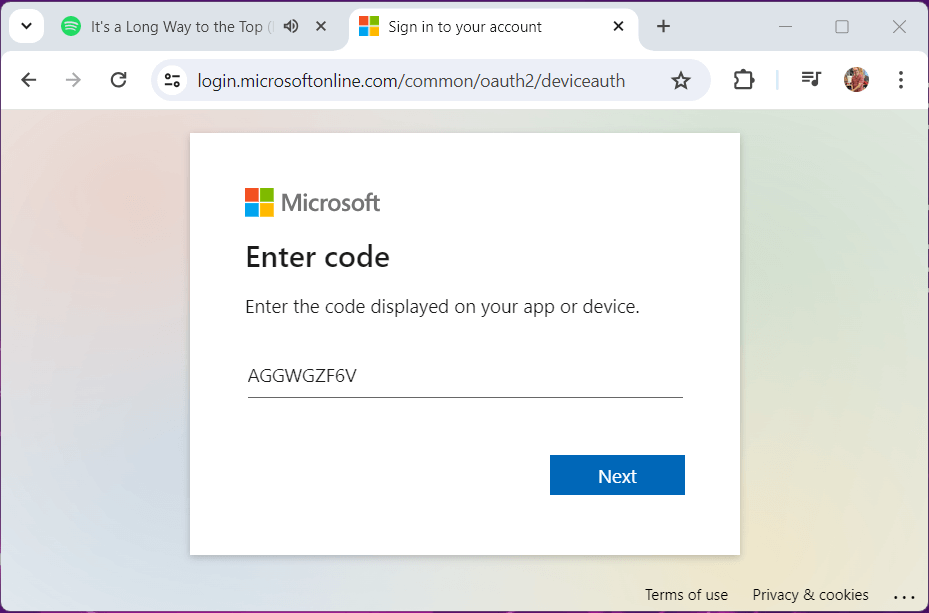Viewport: 929px width, 613px height.
Task: Open the Terms of use link
Action: point(686,595)
